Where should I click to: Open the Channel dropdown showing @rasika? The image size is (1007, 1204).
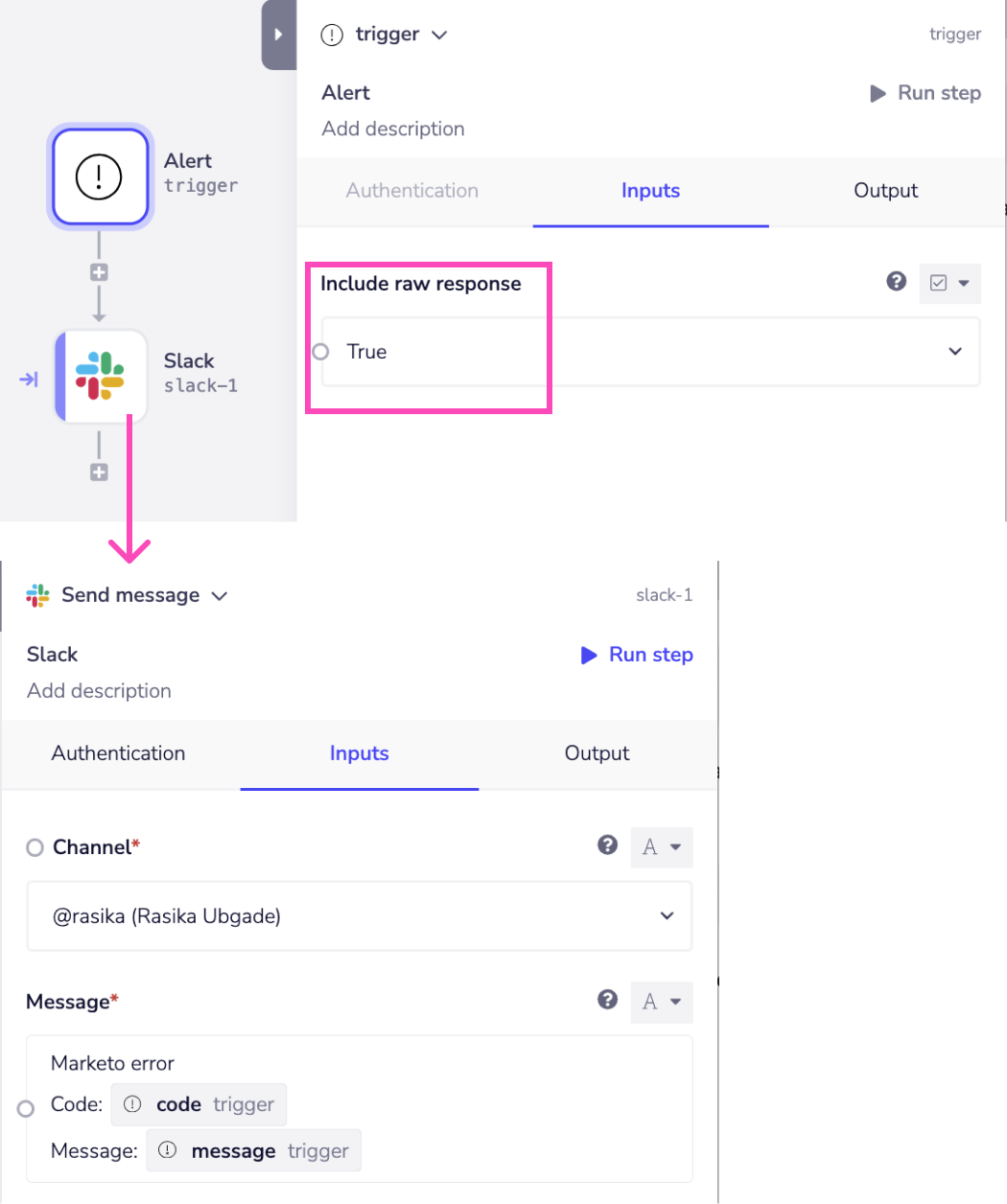[x=666, y=915]
